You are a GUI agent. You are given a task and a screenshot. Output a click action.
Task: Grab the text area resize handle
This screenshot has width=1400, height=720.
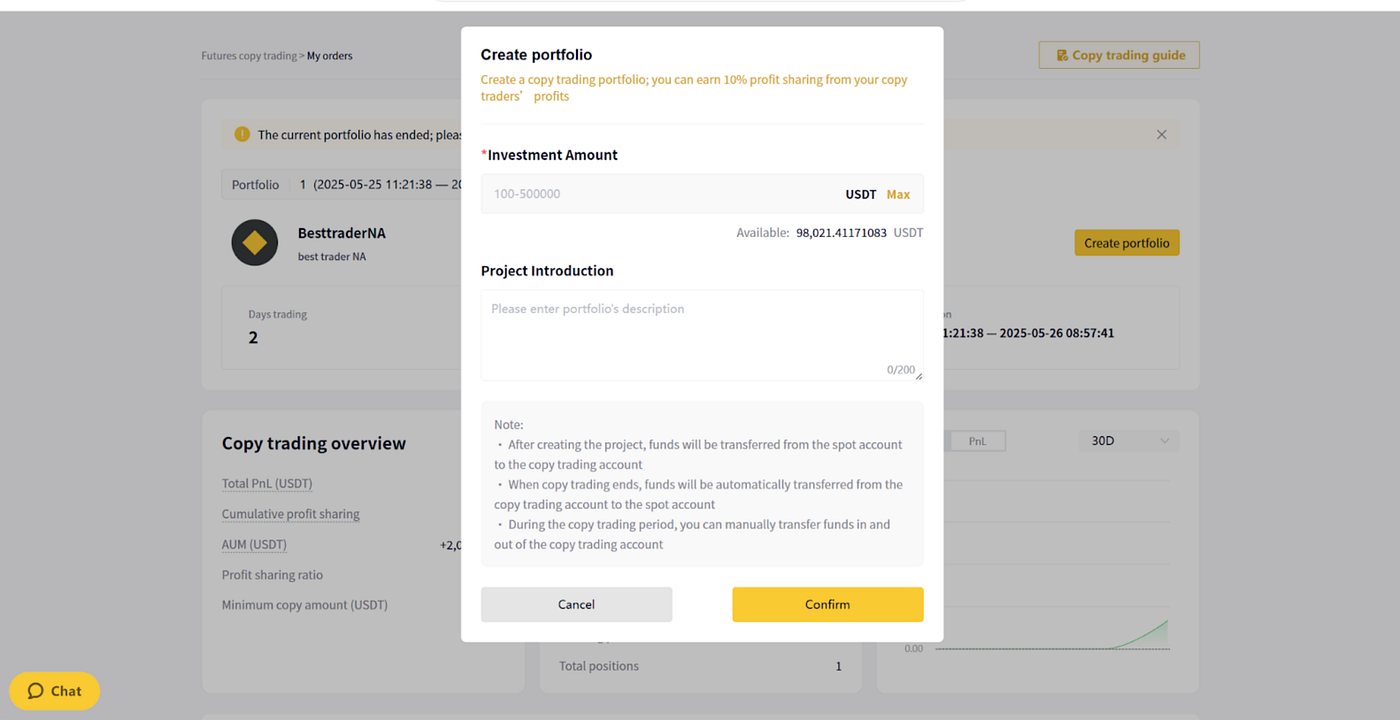pos(919,376)
